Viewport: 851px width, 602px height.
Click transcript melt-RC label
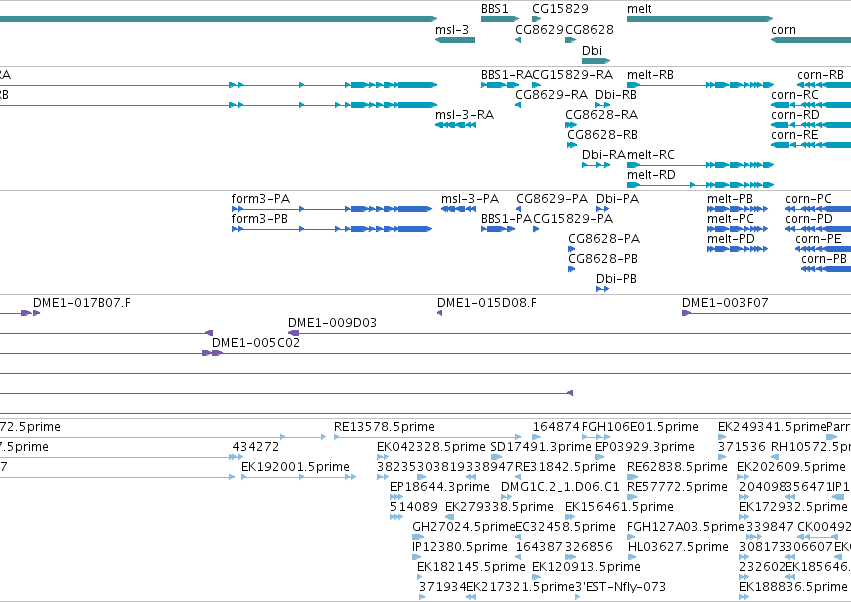tap(651, 155)
